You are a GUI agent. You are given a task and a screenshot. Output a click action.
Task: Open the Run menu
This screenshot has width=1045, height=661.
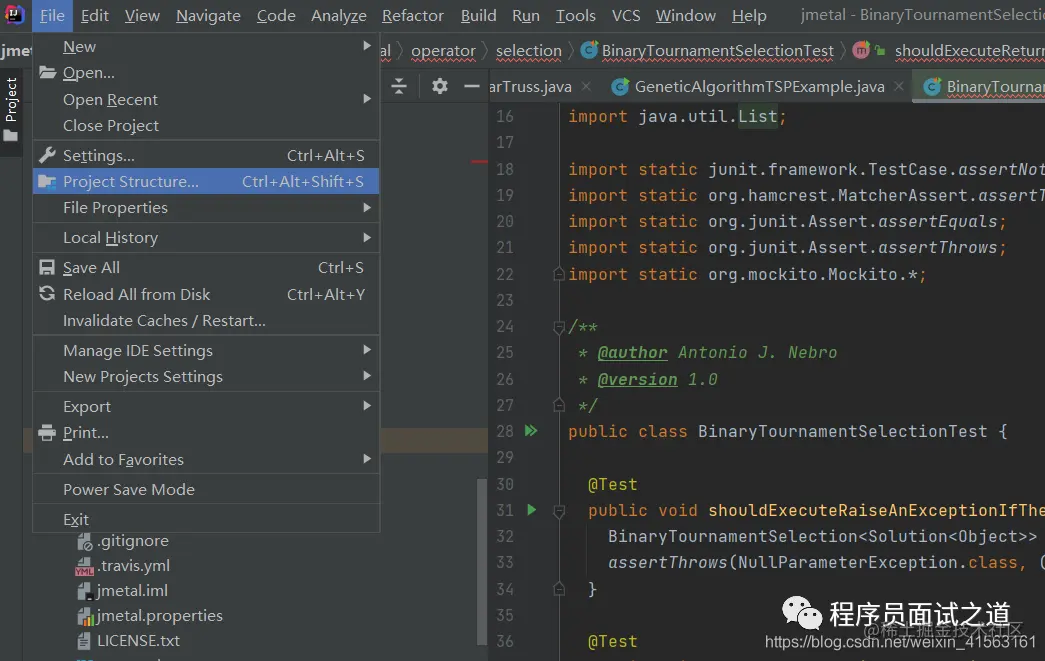(526, 15)
